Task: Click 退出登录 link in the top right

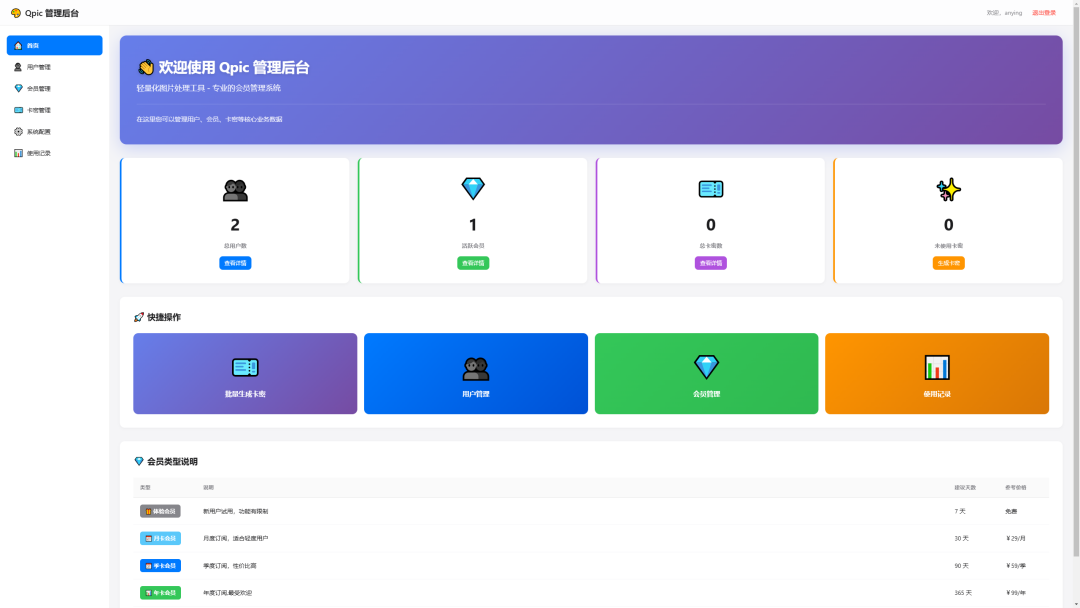Action: tap(1043, 13)
